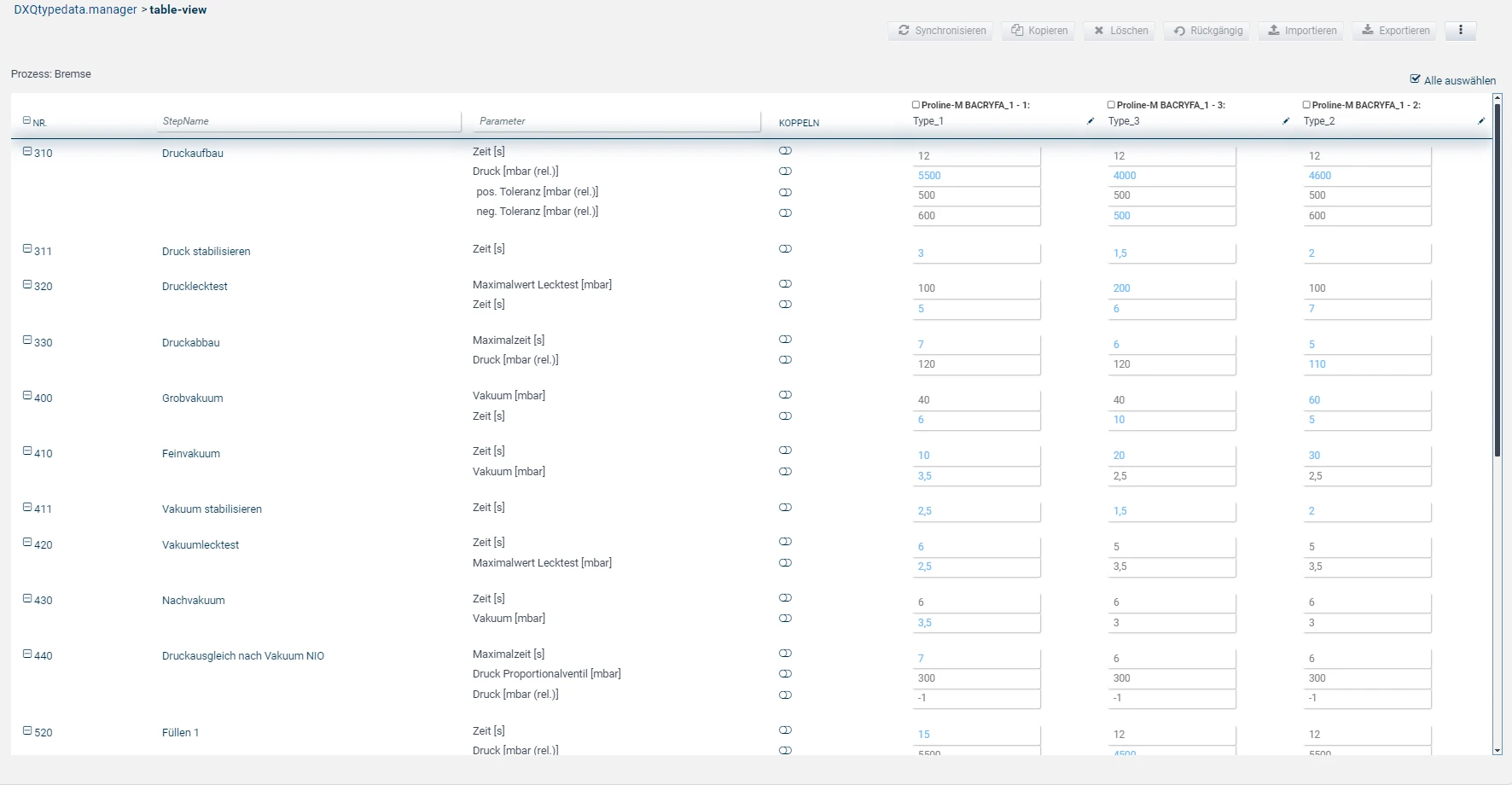Toggle couple icon for Nachvakuum Zeit [s]
1512x785 pixels.
point(785,598)
